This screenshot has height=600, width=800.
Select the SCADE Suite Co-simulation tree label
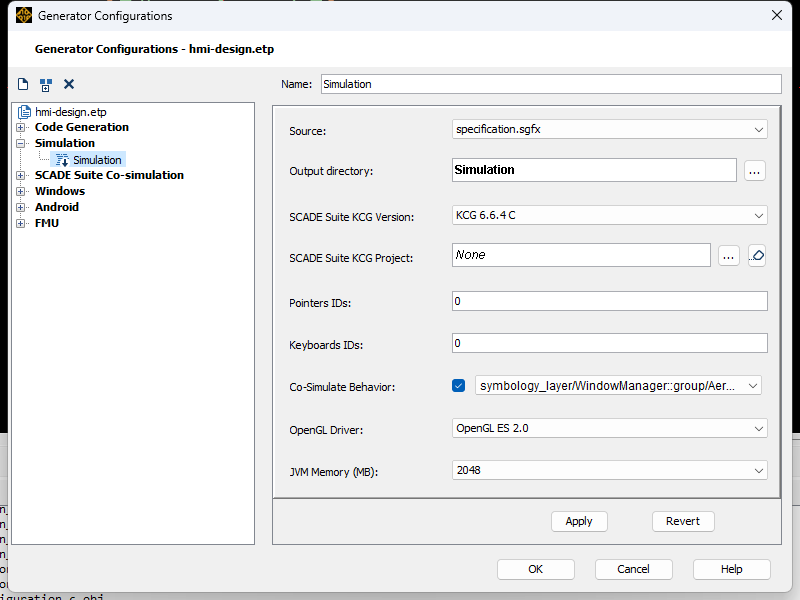click(x=109, y=176)
